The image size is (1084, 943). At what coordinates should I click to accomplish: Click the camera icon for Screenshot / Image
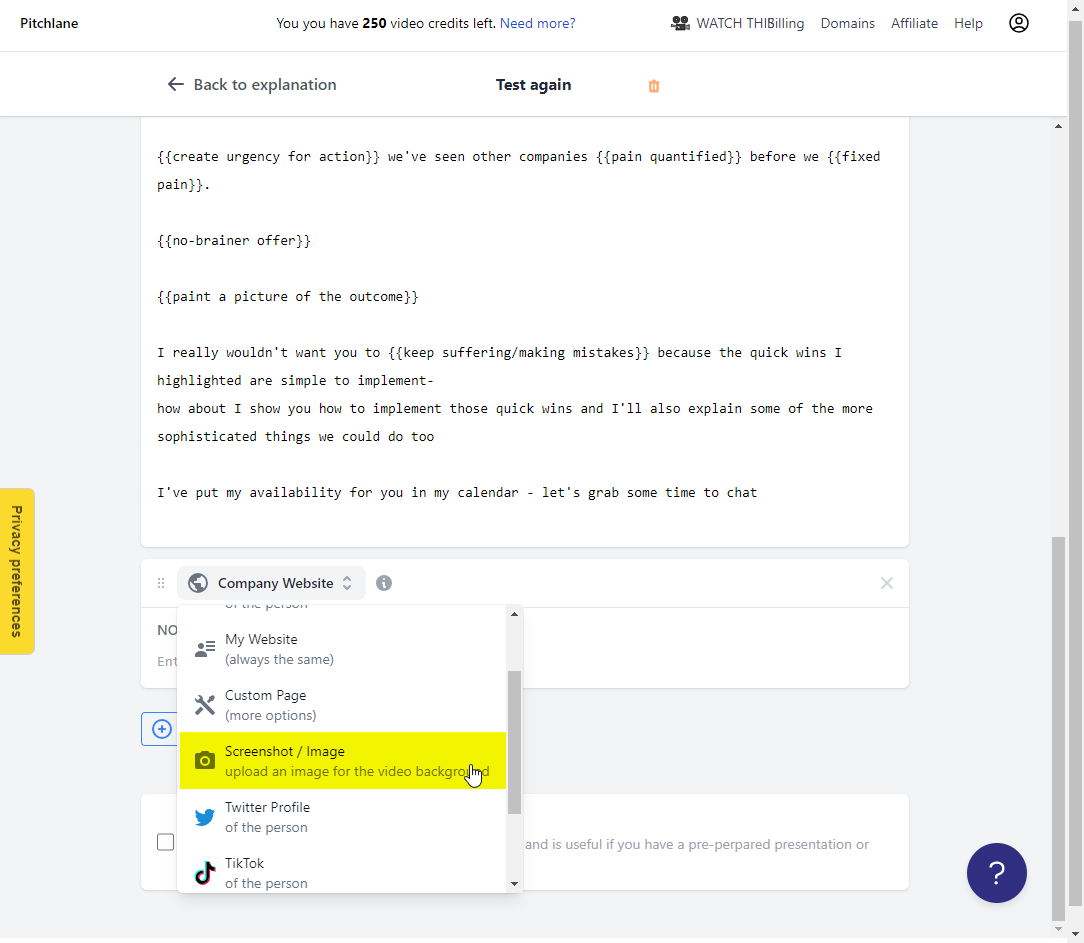[x=205, y=760]
